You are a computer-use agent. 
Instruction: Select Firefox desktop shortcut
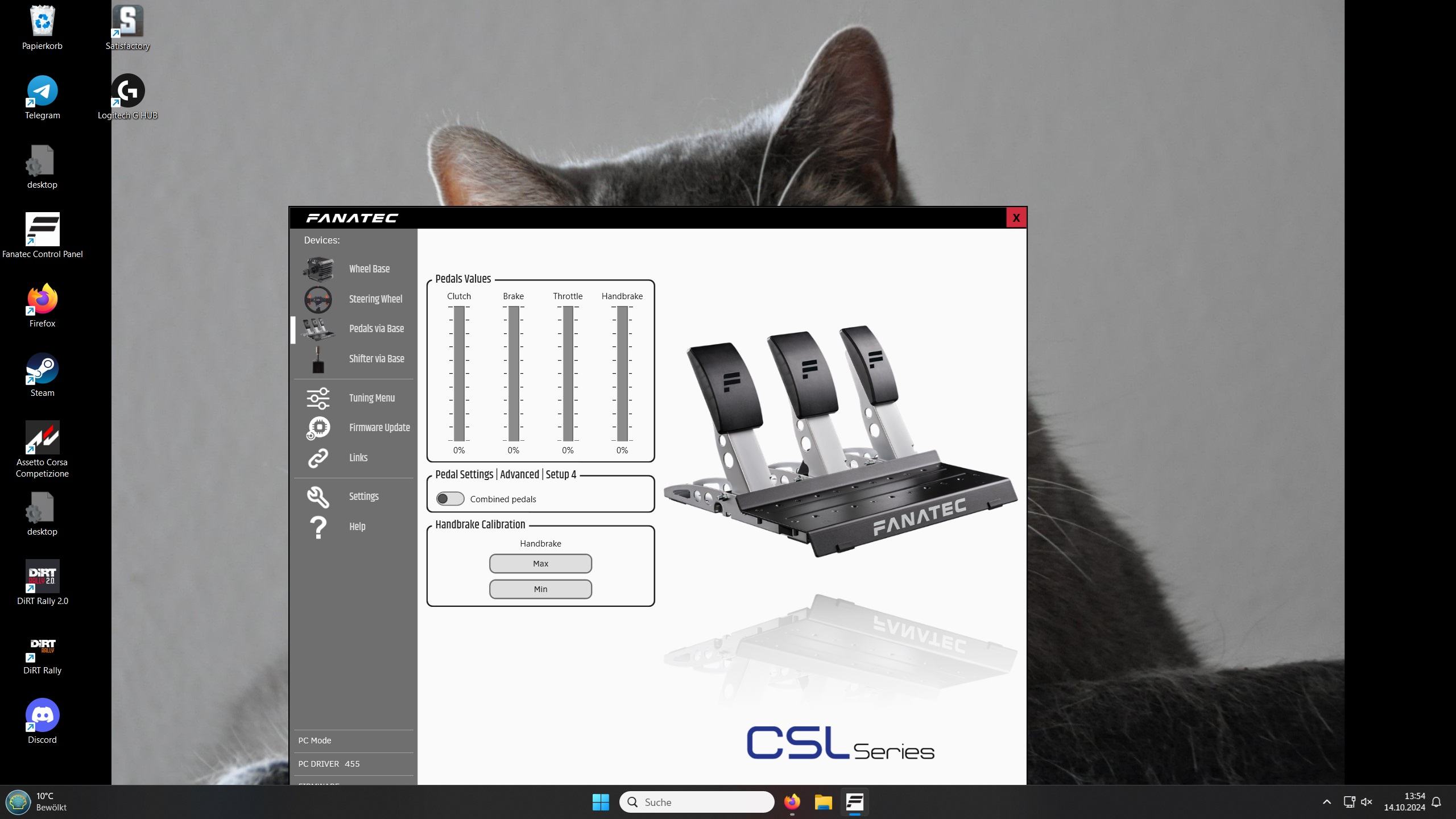(x=42, y=305)
